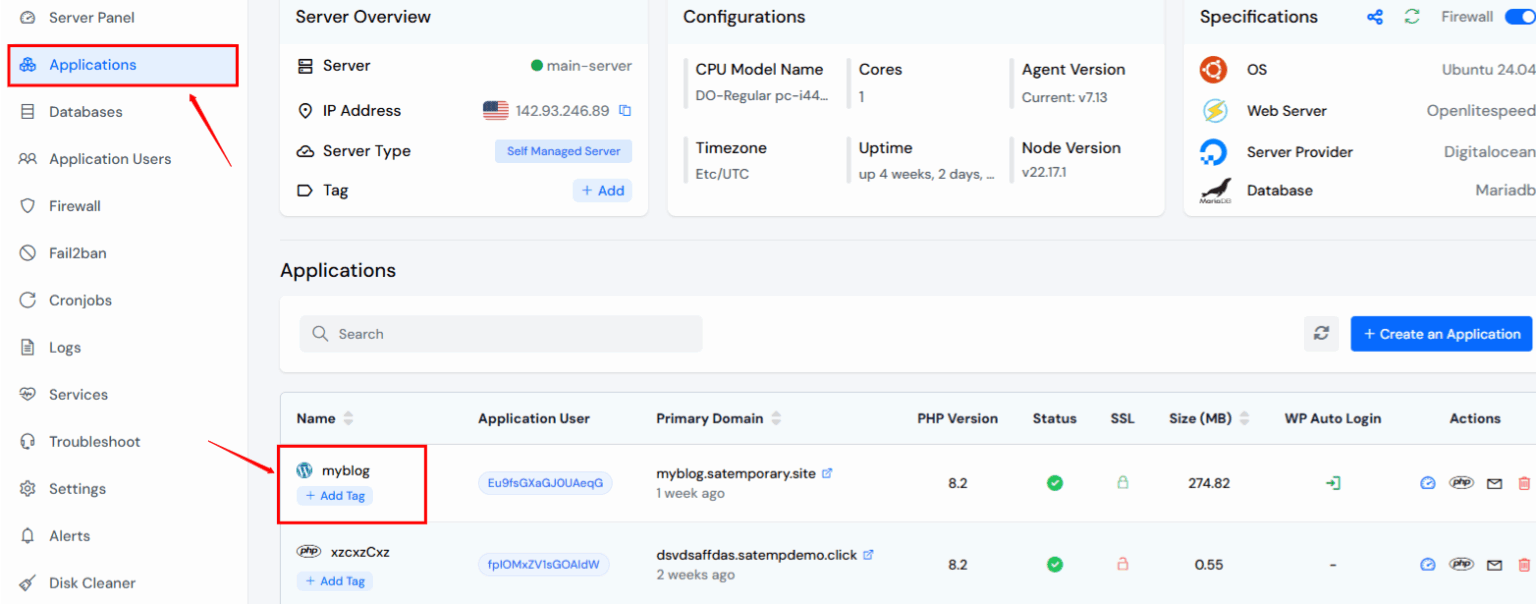Delete the myblog application
Screen dimensions: 1536x604
[1524, 483]
